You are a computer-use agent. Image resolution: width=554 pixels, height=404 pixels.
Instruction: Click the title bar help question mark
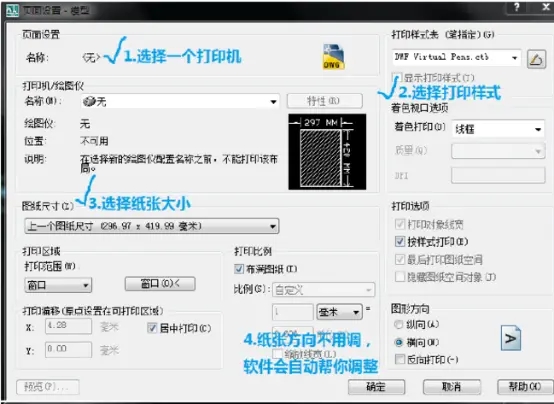pos(517,7)
